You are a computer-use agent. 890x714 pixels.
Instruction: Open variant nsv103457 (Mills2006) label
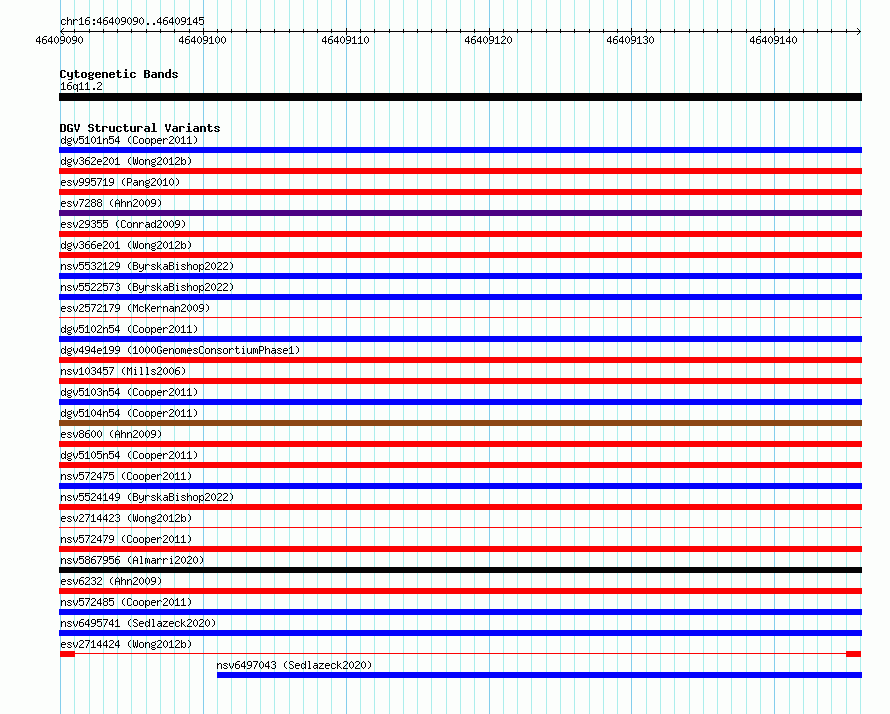point(123,371)
